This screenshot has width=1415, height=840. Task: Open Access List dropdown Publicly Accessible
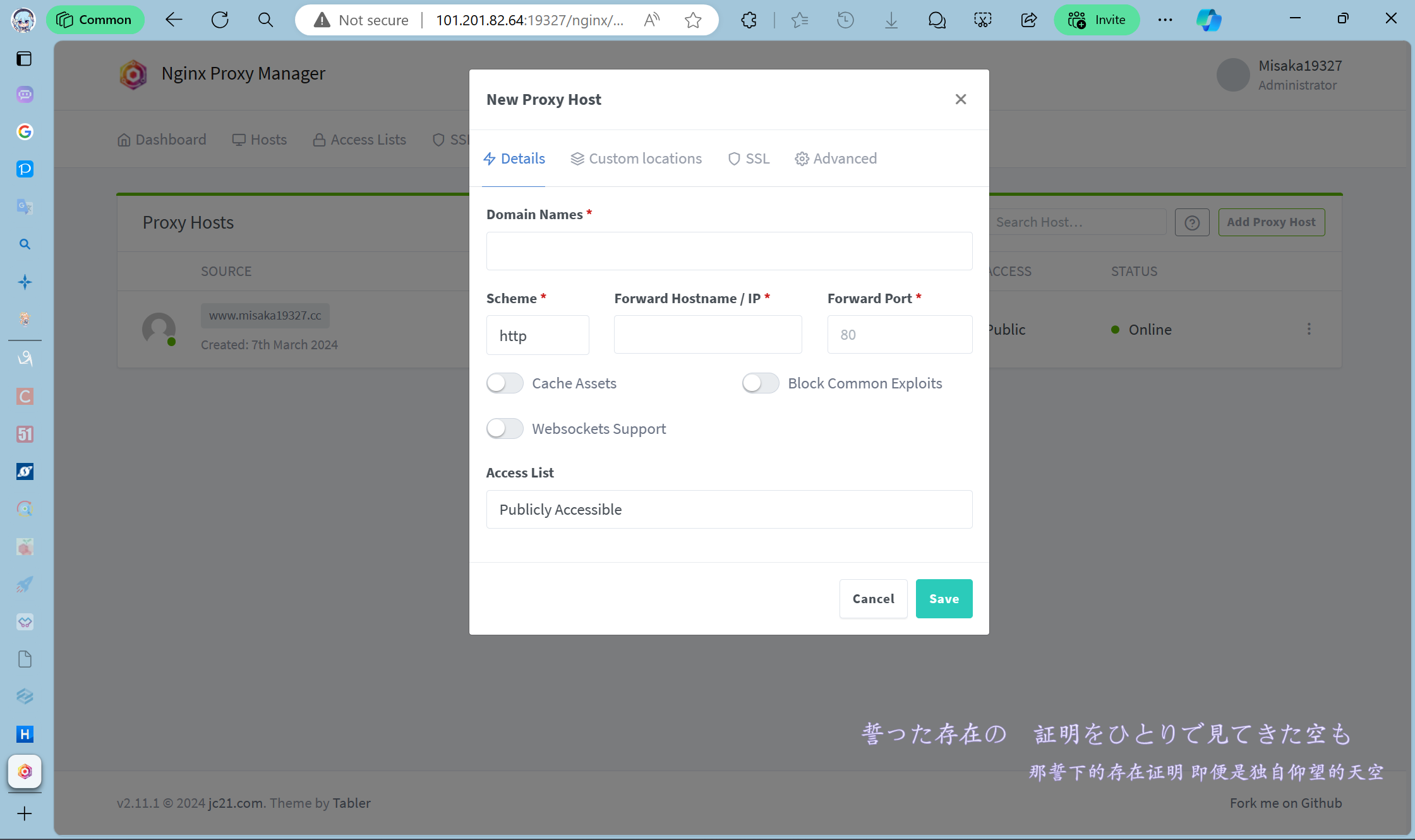click(x=729, y=509)
